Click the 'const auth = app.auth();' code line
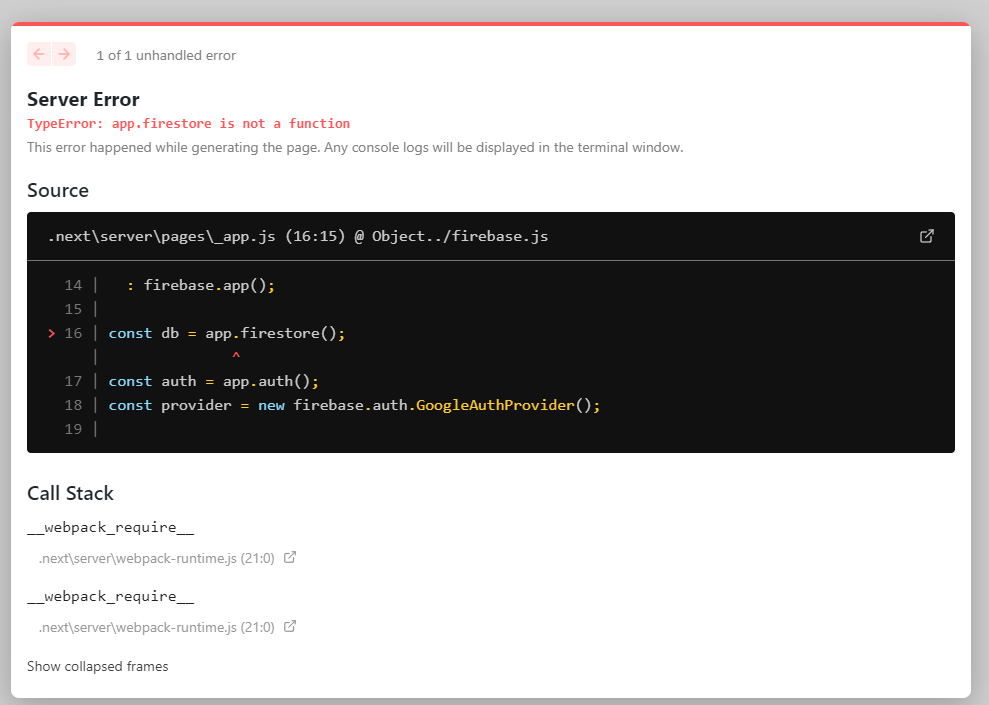The width and height of the screenshot is (989, 705). click(213, 381)
